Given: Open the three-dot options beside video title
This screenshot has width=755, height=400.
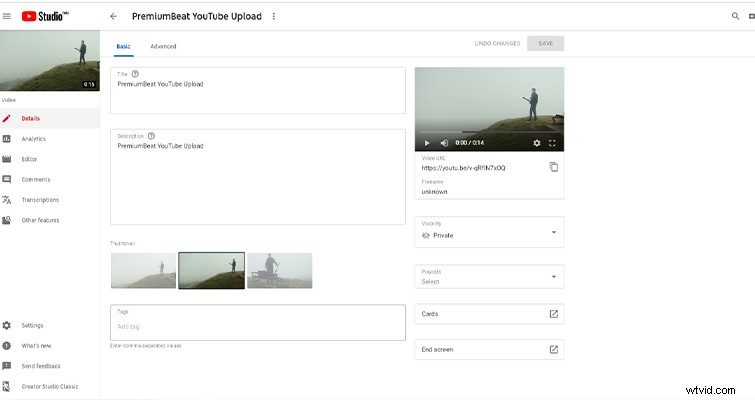Looking at the screenshot, I should pyautogui.click(x=273, y=16).
